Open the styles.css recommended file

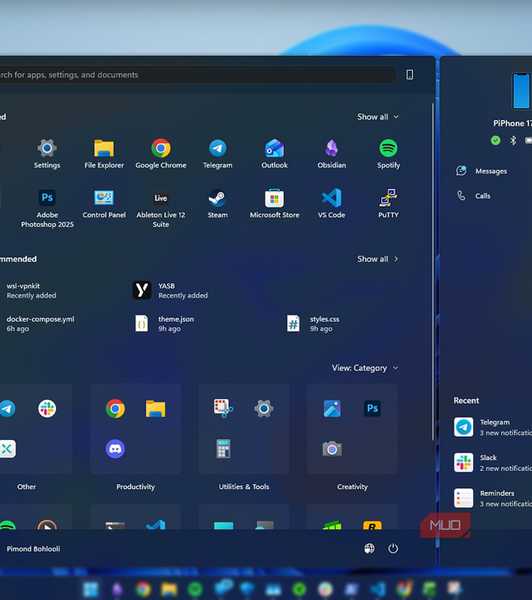pos(313,324)
